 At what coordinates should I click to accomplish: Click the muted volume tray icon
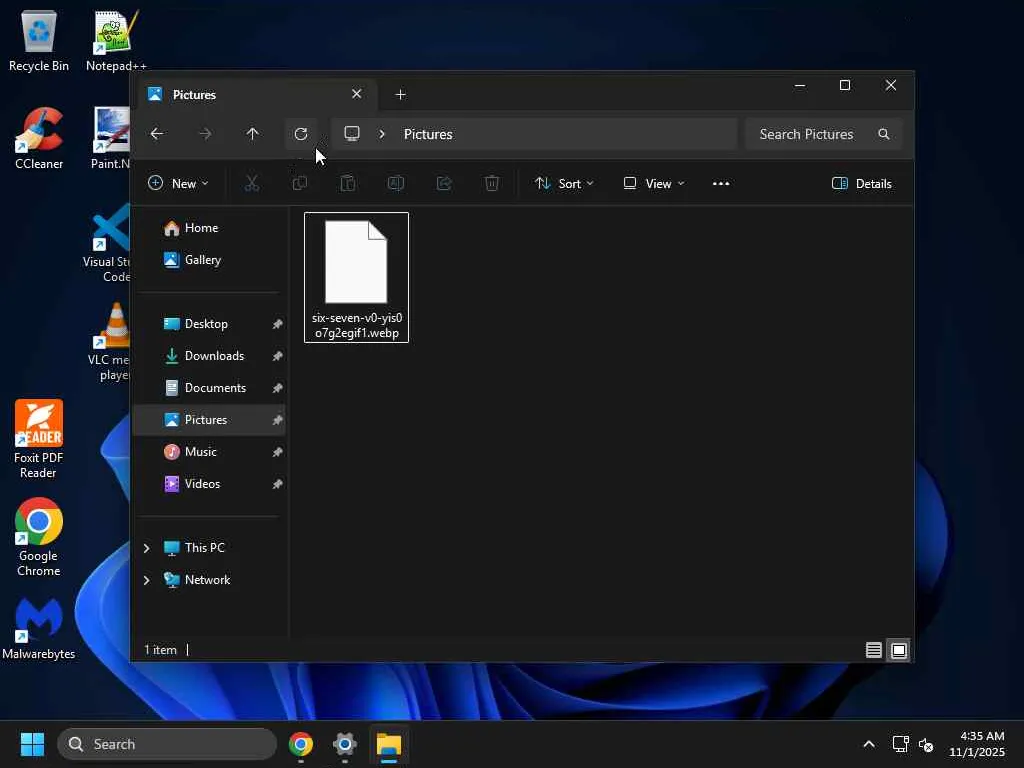926,744
